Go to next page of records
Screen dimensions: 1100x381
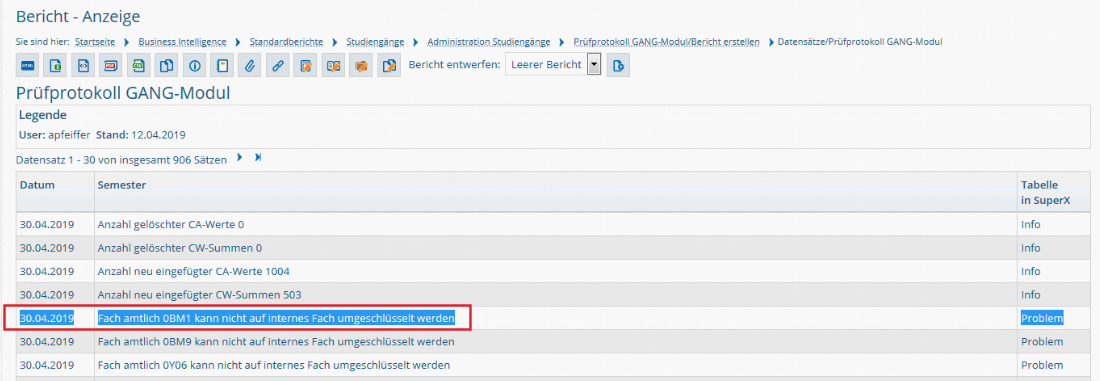(240, 158)
